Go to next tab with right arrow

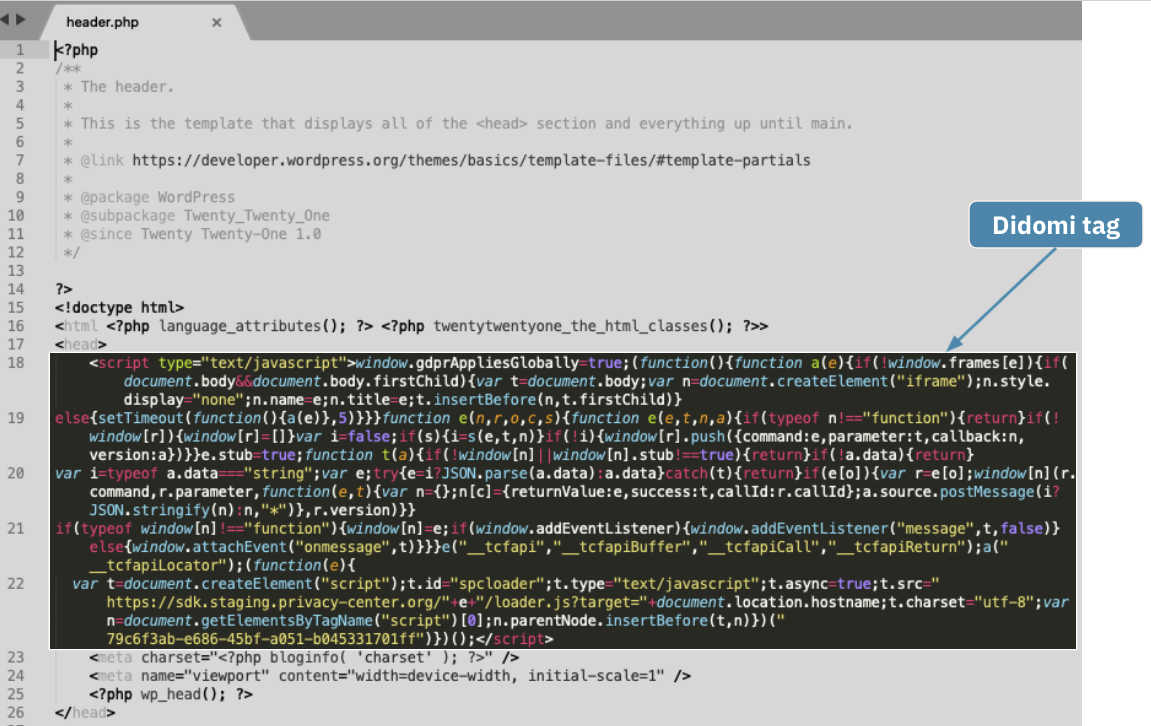21,20
